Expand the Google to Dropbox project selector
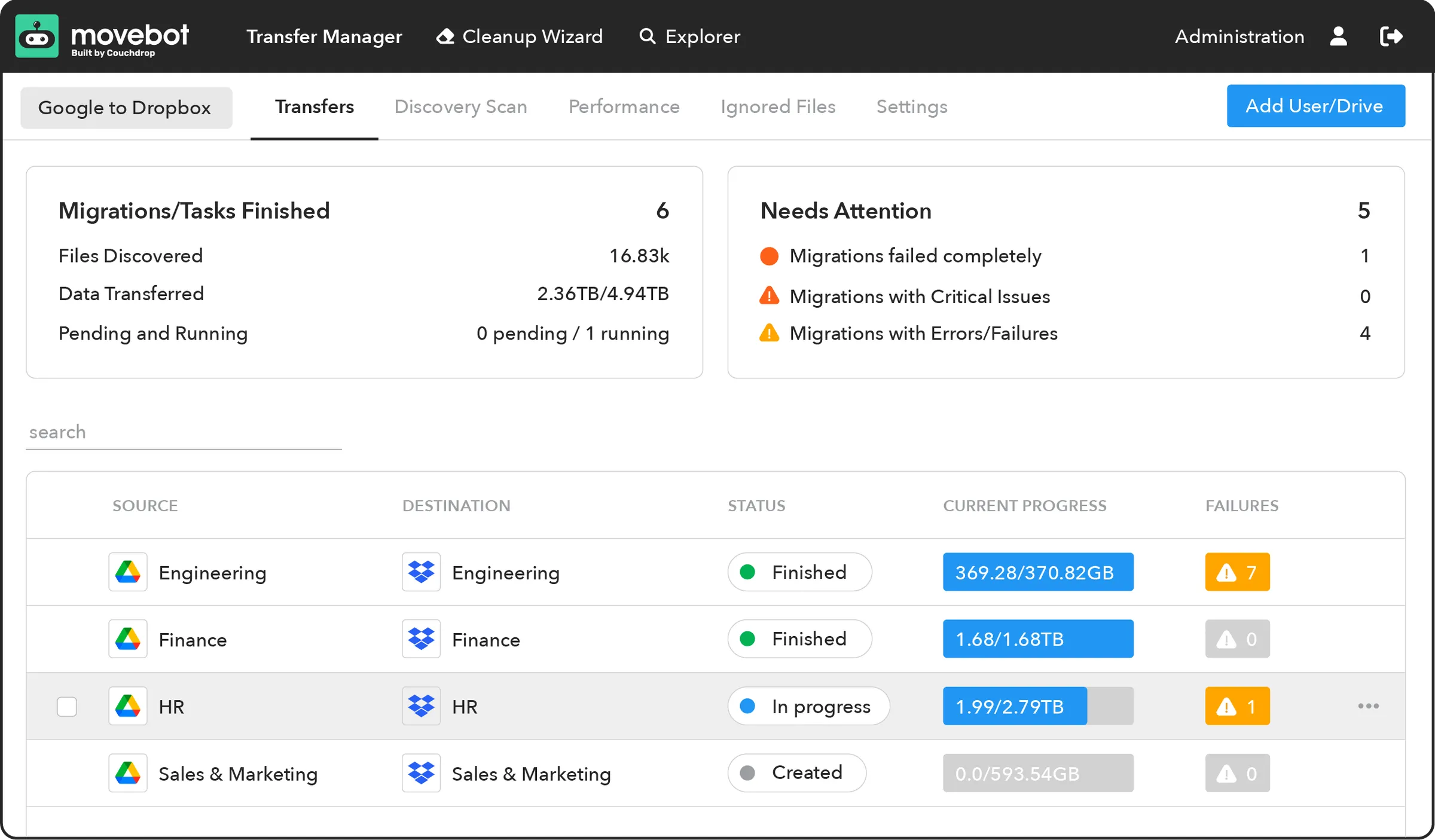Screen dimensions: 1435x840 click(126, 108)
